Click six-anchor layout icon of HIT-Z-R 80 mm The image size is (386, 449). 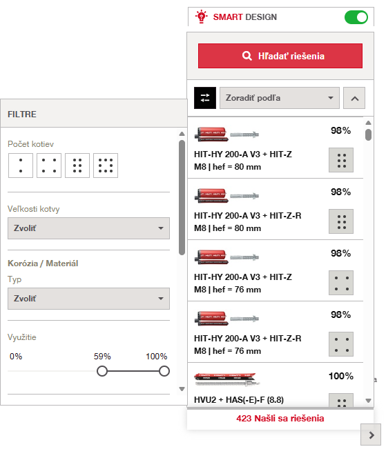click(x=341, y=221)
